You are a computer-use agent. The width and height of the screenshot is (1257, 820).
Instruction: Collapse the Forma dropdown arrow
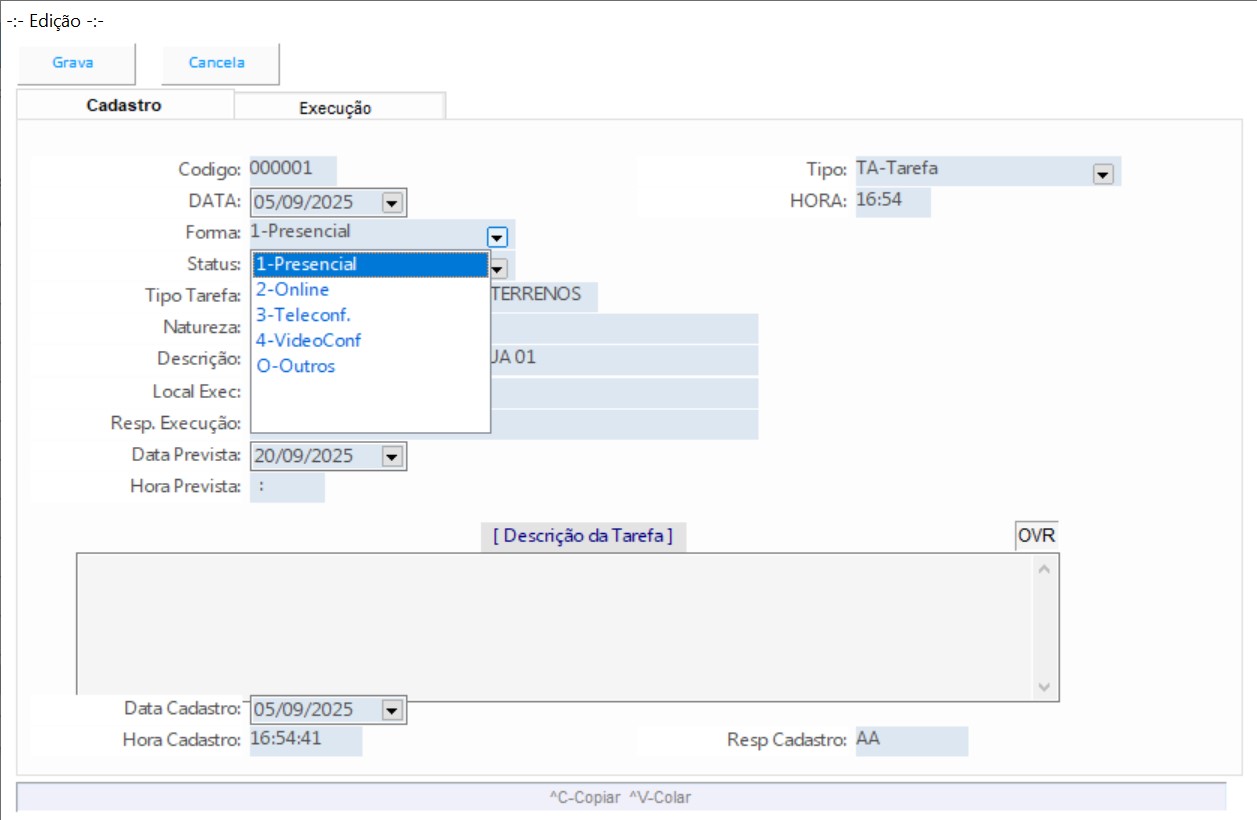point(497,237)
